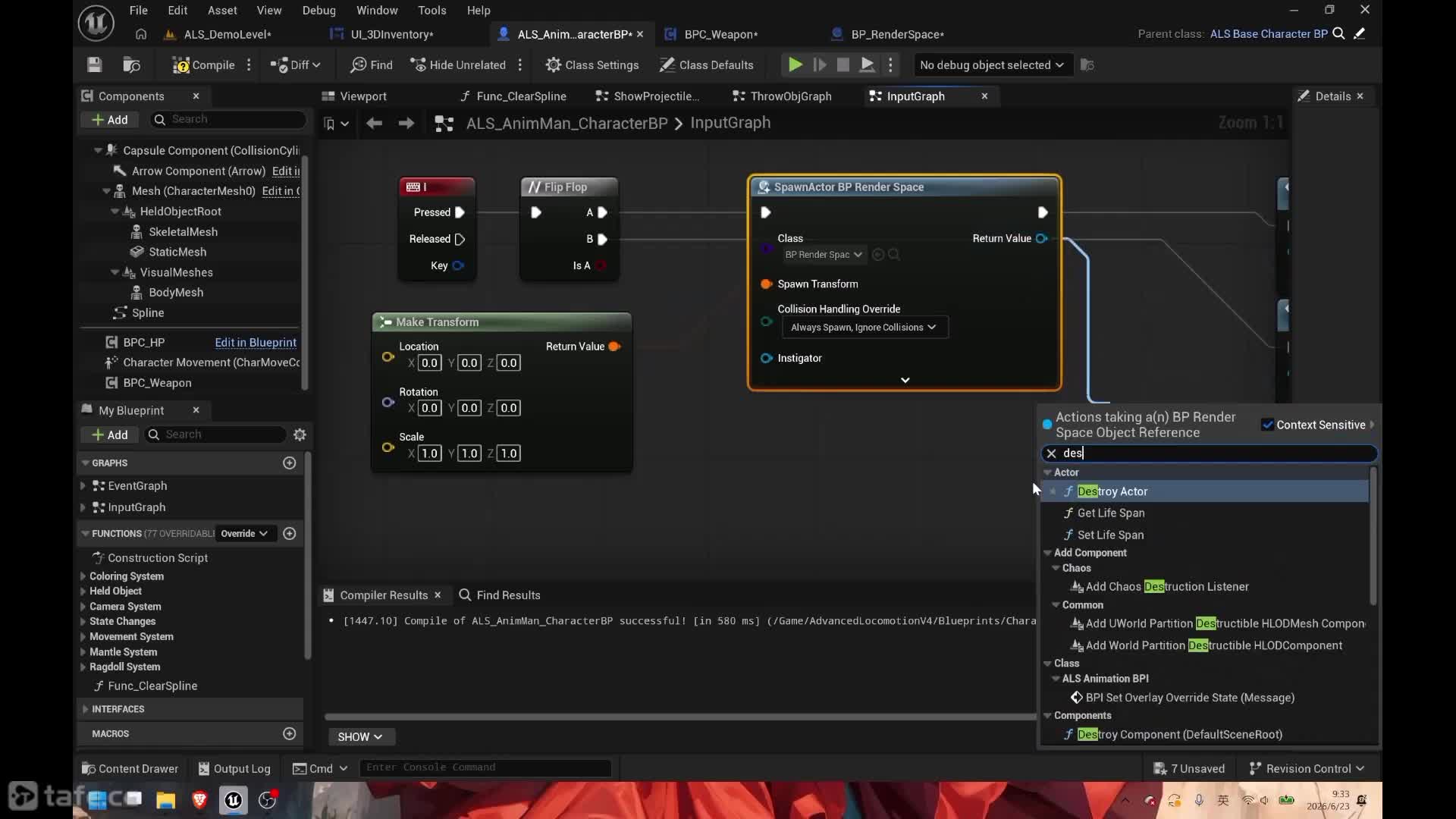
Task: Select Destroy Actor from the action list
Action: pos(1206,491)
